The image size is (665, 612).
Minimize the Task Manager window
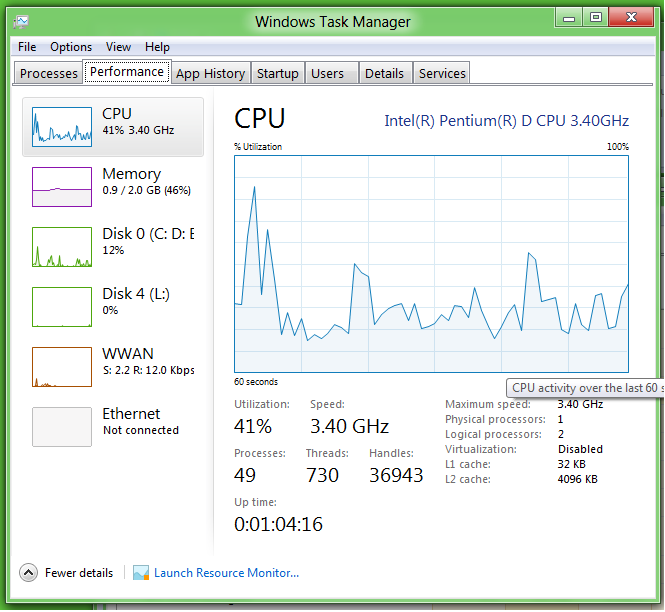569,18
